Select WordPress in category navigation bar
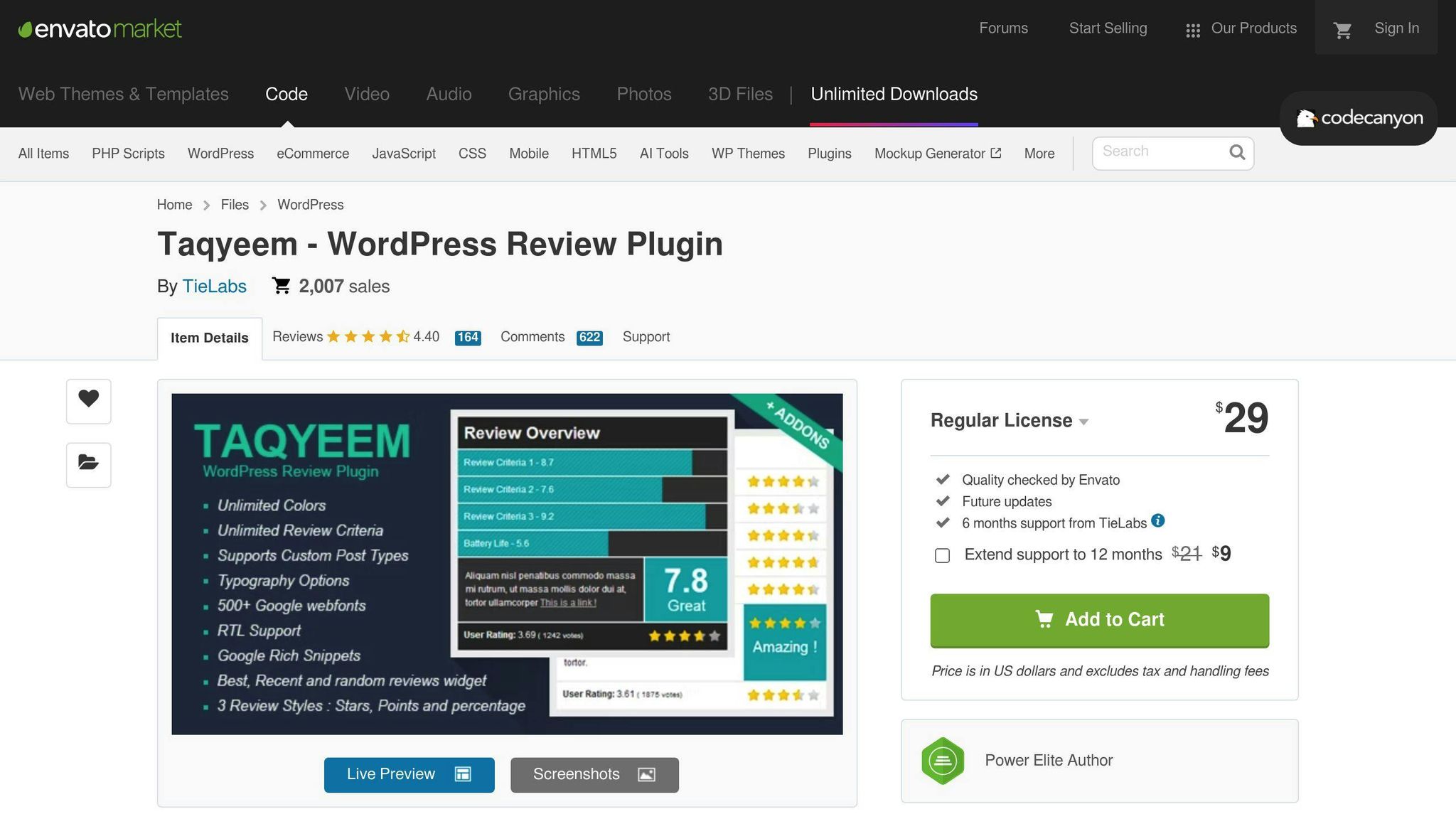 220,154
